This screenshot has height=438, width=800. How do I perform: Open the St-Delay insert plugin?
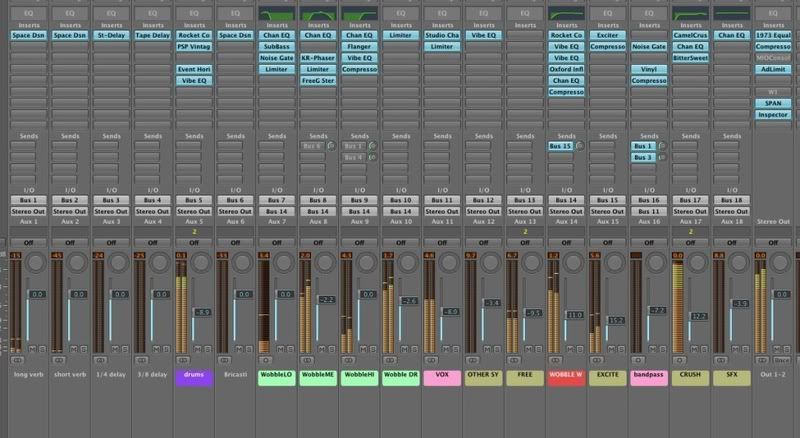pos(111,35)
